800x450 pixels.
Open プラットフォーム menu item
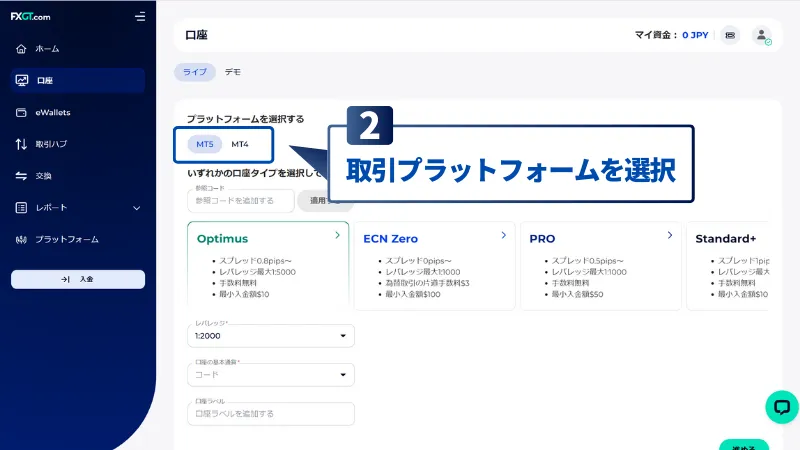[x=67, y=239]
